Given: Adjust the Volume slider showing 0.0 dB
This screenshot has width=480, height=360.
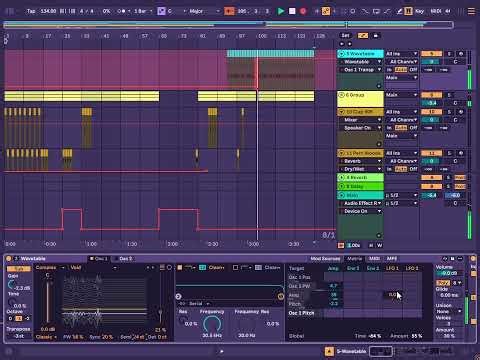Looking at the screenshot, I should [x=449, y=273].
